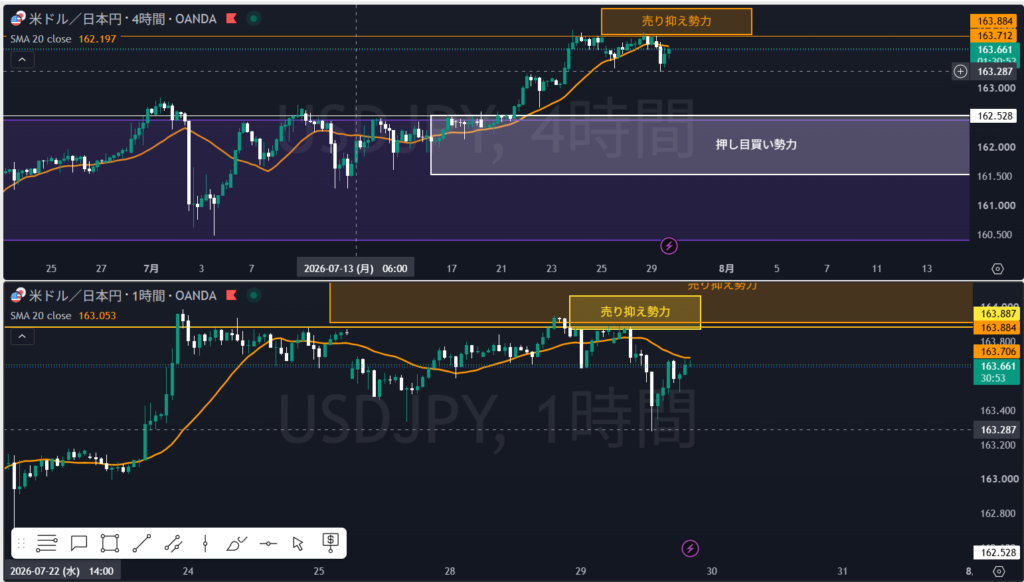Image resolution: width=1024 pixels, height=582 pixels.
Task: Select SMA 20 close indicator on 1-hour chart
Action: coord(40,315)
